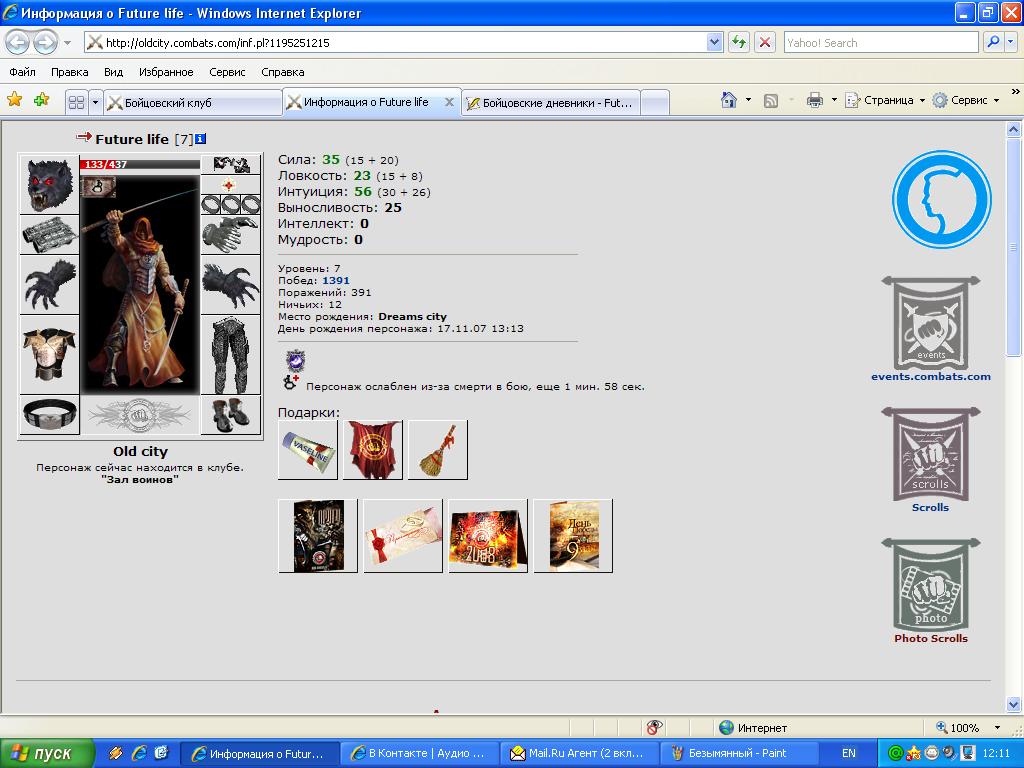Open the Photo Scrolls link
The height and width of the screenshot is (768, 1024).
point(931,638)
